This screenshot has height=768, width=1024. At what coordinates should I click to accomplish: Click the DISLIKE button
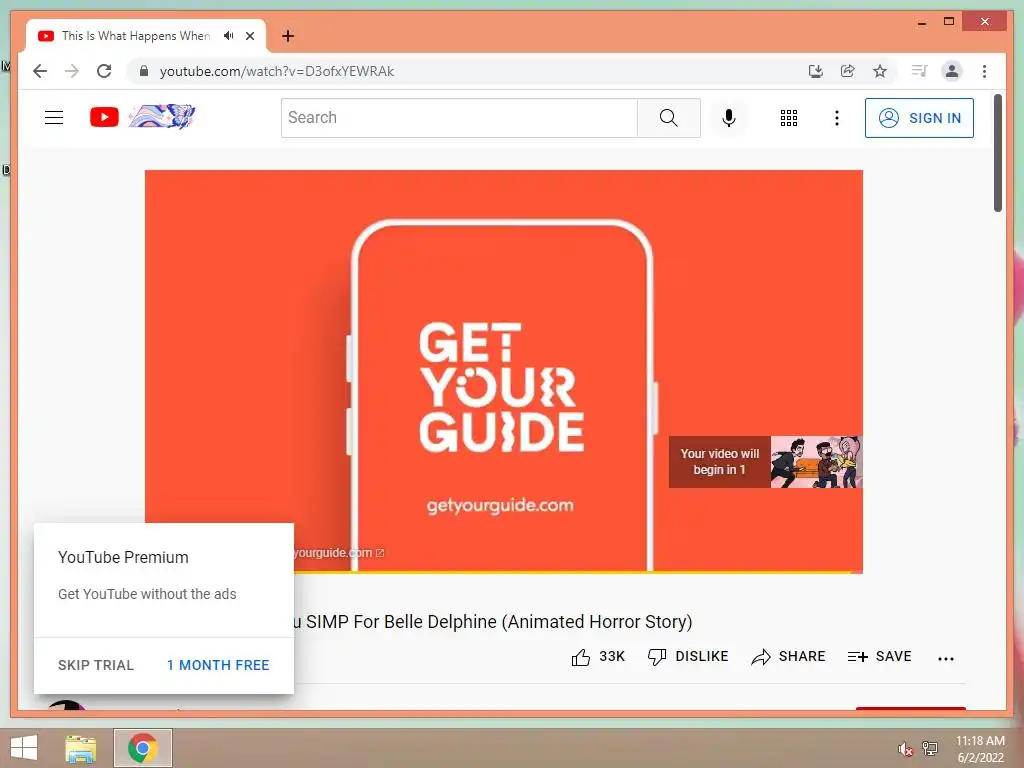tap(688, 657)
